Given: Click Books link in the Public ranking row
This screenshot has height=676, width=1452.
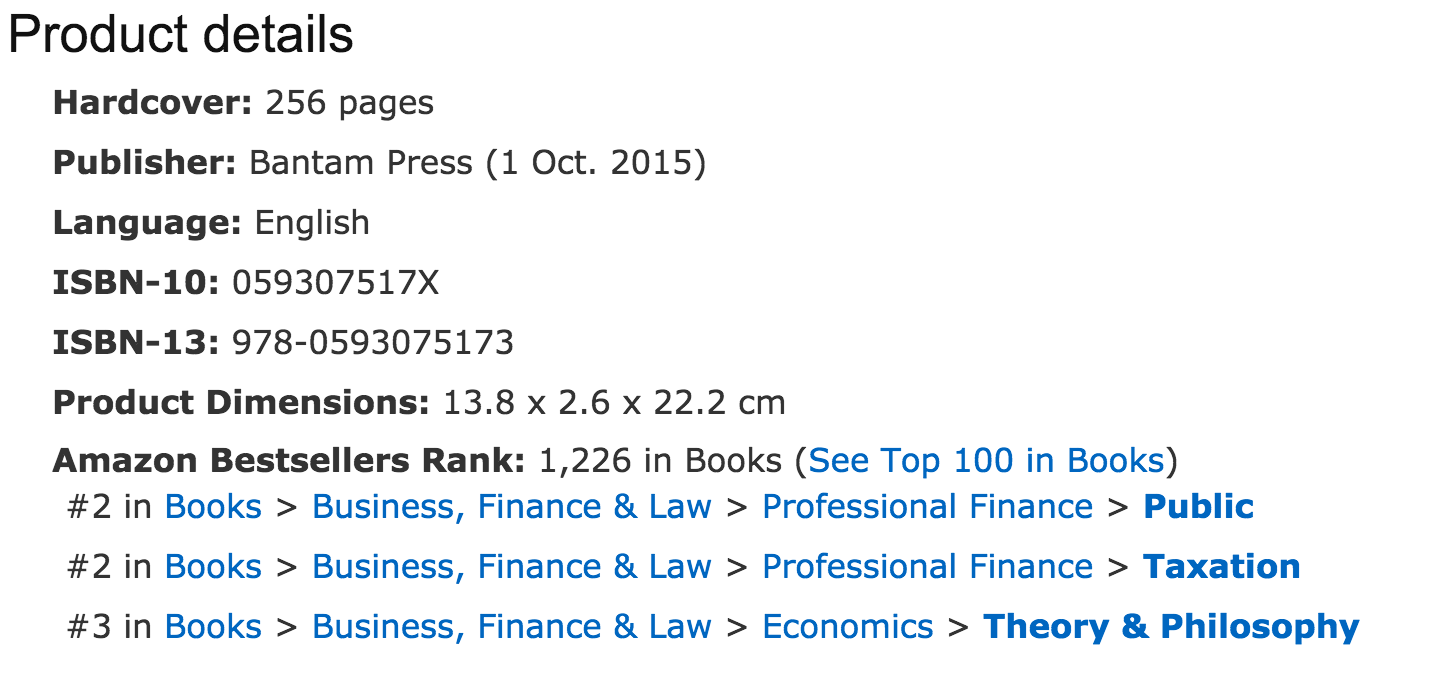Looking at the screenshot, I should tap(213, 507).
